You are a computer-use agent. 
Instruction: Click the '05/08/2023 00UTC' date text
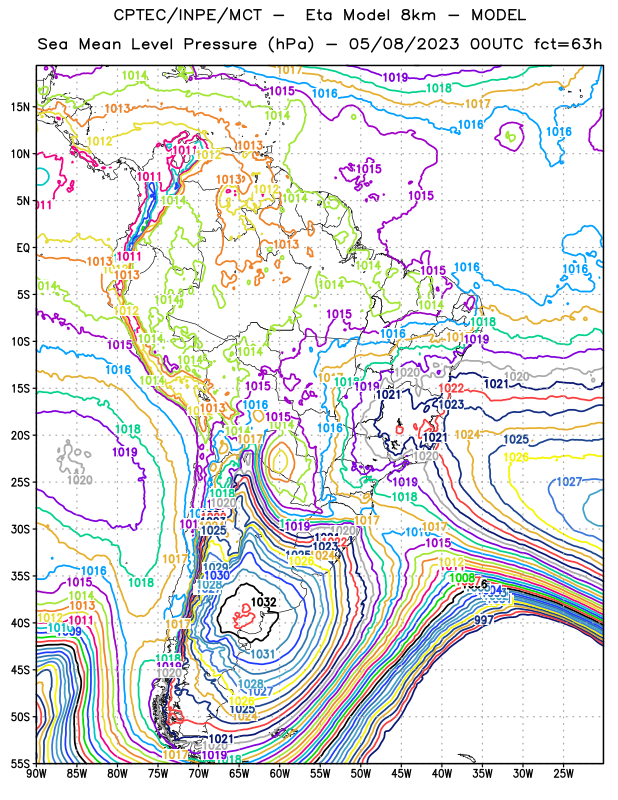[436, 44]
